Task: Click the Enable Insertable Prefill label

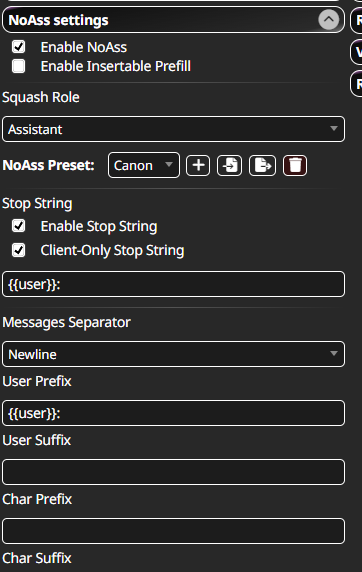Action: pyautogui.click(x=116, y=66)
